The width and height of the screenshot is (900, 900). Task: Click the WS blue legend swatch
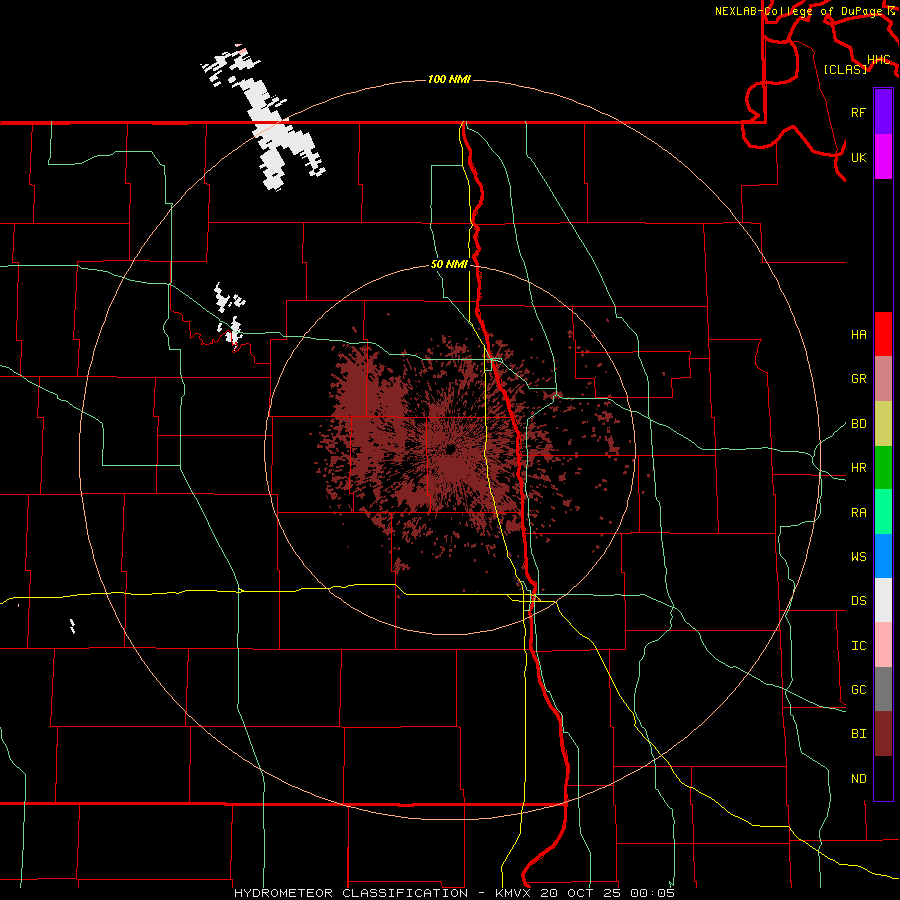[883, 556]
